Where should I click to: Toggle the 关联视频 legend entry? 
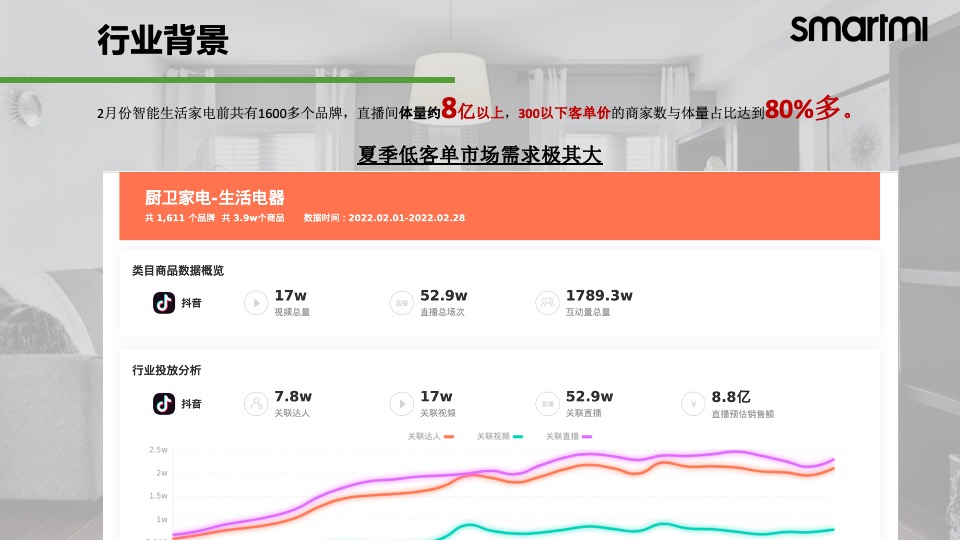(x=500, y=437)
